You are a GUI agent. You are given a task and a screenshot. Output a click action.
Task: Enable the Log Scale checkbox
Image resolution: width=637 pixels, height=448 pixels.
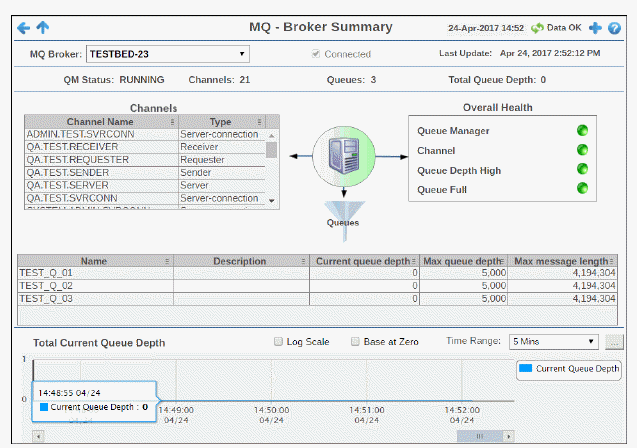click(x=279, y=342)
